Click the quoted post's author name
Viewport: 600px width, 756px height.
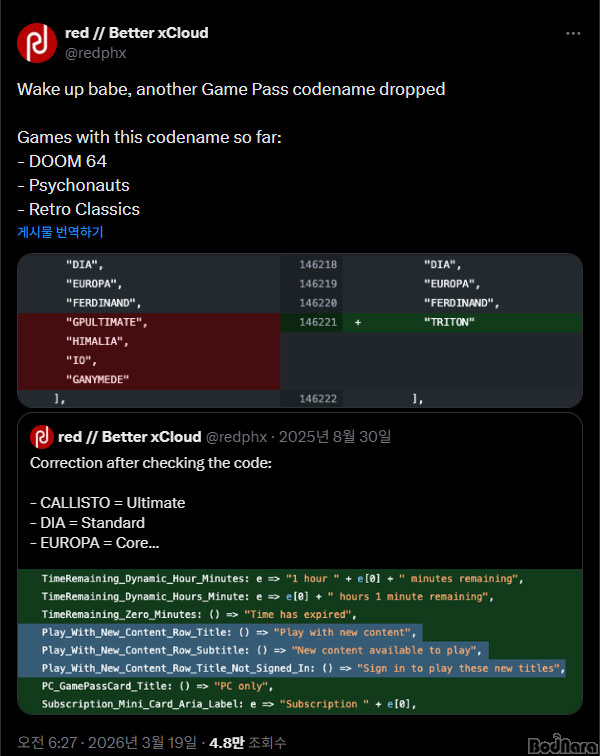tap(129, 437)
